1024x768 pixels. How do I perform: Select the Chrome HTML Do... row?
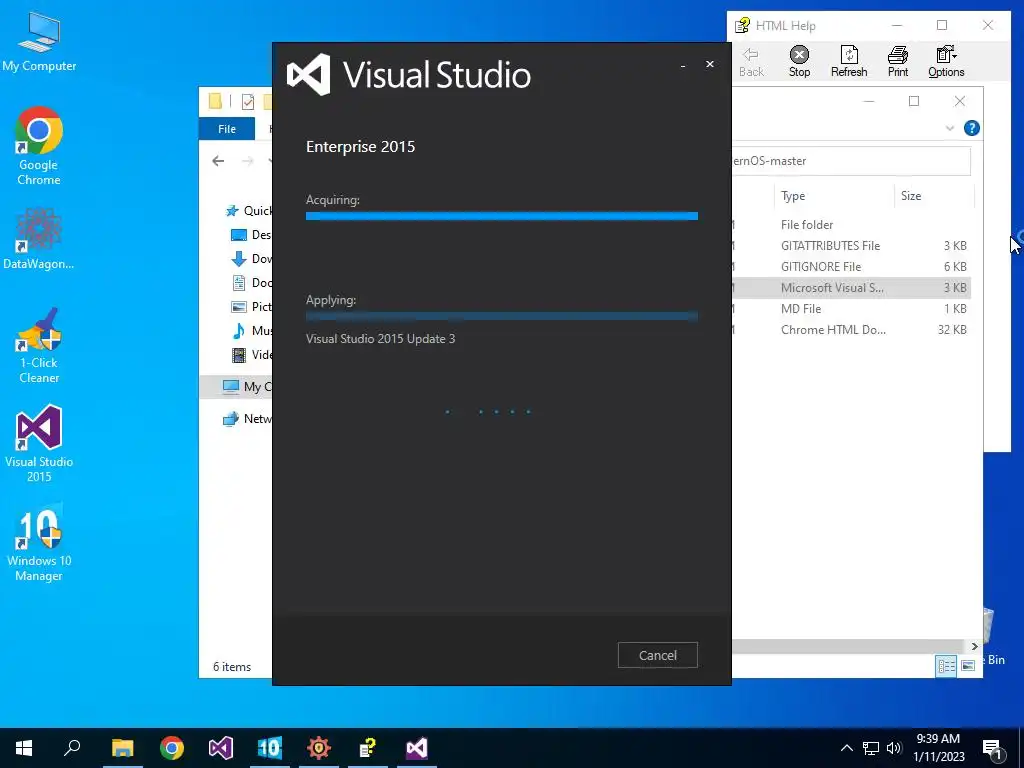coord(852,330)
